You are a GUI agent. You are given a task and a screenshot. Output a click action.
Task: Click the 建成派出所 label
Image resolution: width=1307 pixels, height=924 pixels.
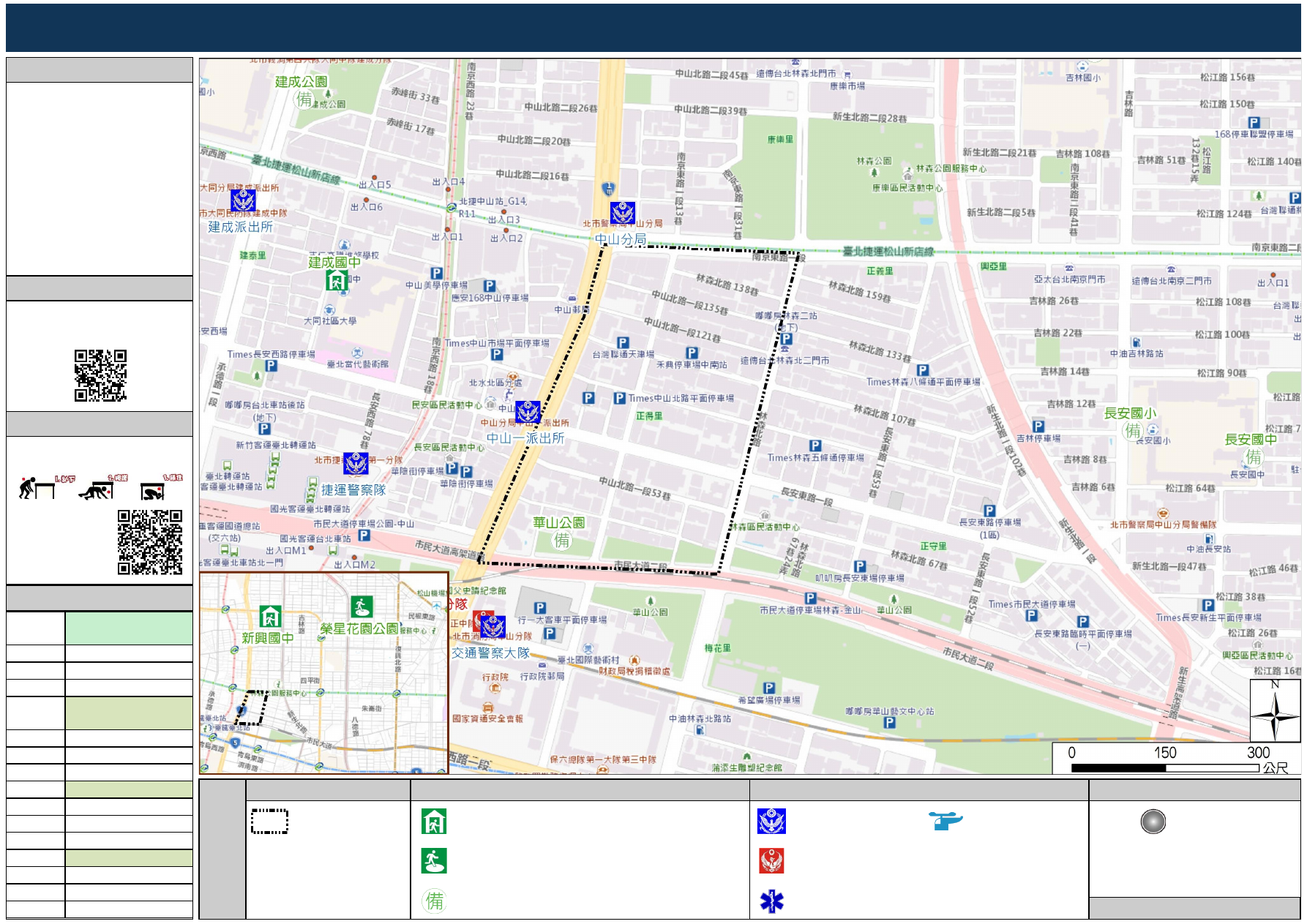click(240, 227)
